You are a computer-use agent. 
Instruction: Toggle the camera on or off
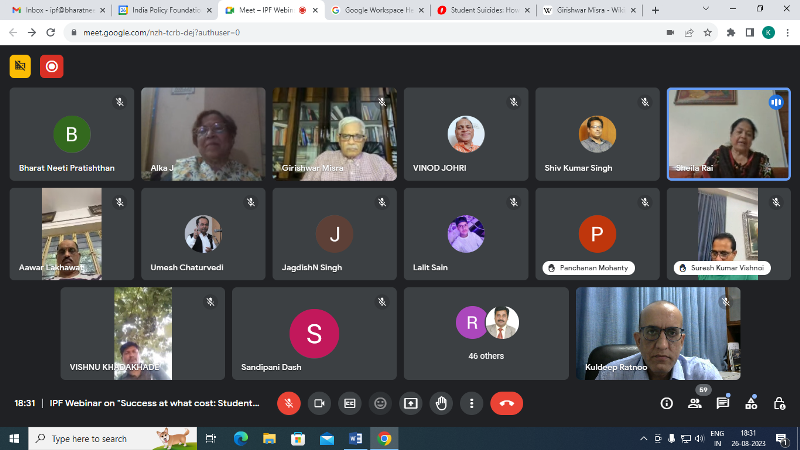tap(319, 403)
